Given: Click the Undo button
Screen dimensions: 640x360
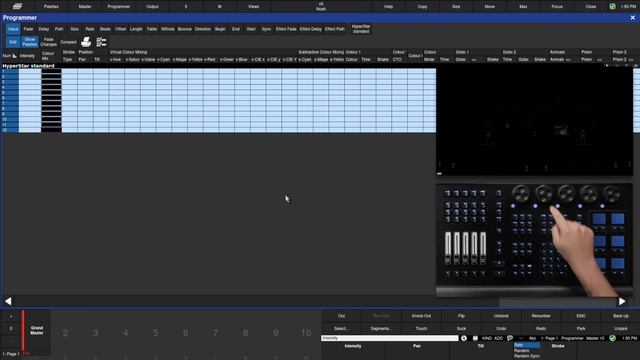Looking at the screenshot, I should 501,328.
